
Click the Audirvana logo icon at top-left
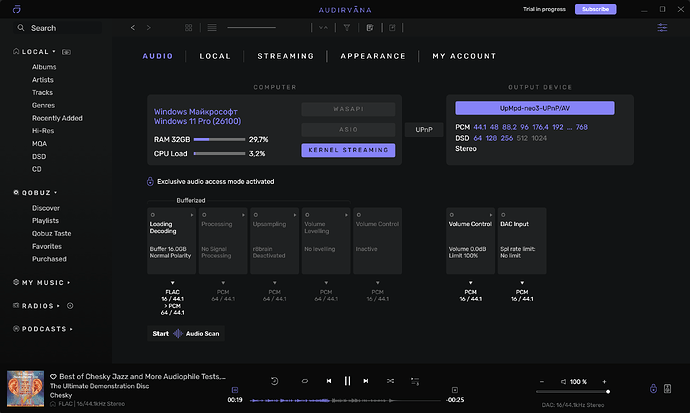(x=16, y=9)
